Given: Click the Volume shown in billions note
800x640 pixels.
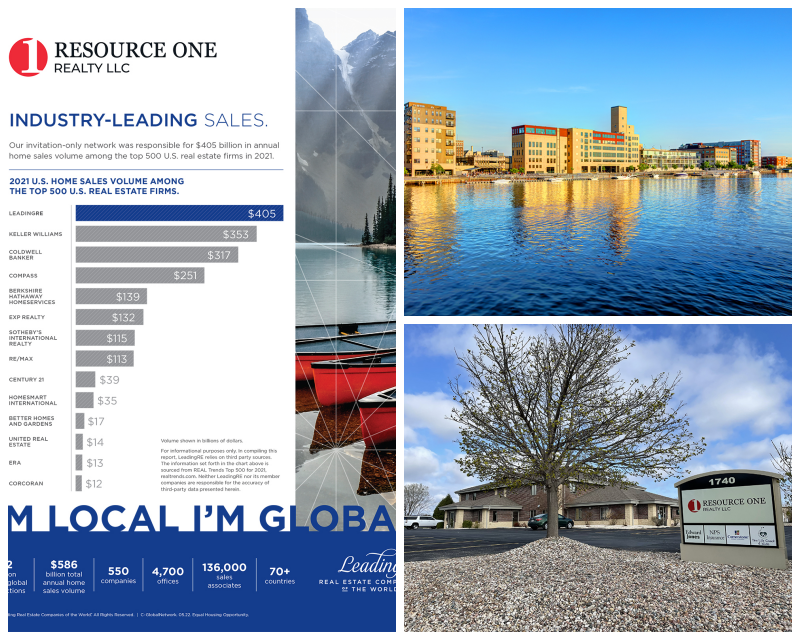Looking at the screenshot, I should click(x=202, y=440).
